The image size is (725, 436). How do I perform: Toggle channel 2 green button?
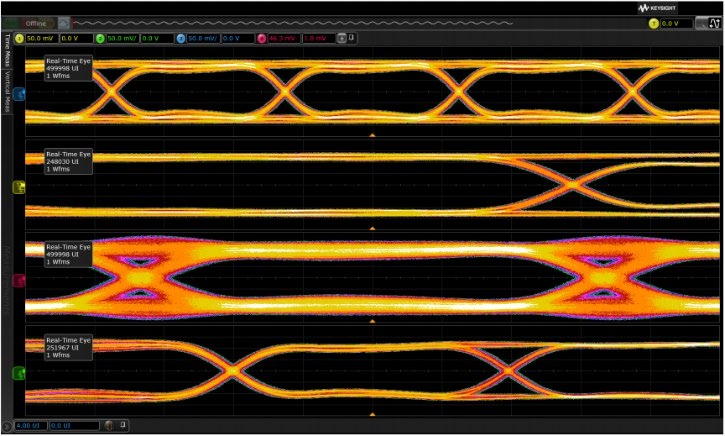tap(100, 38)
